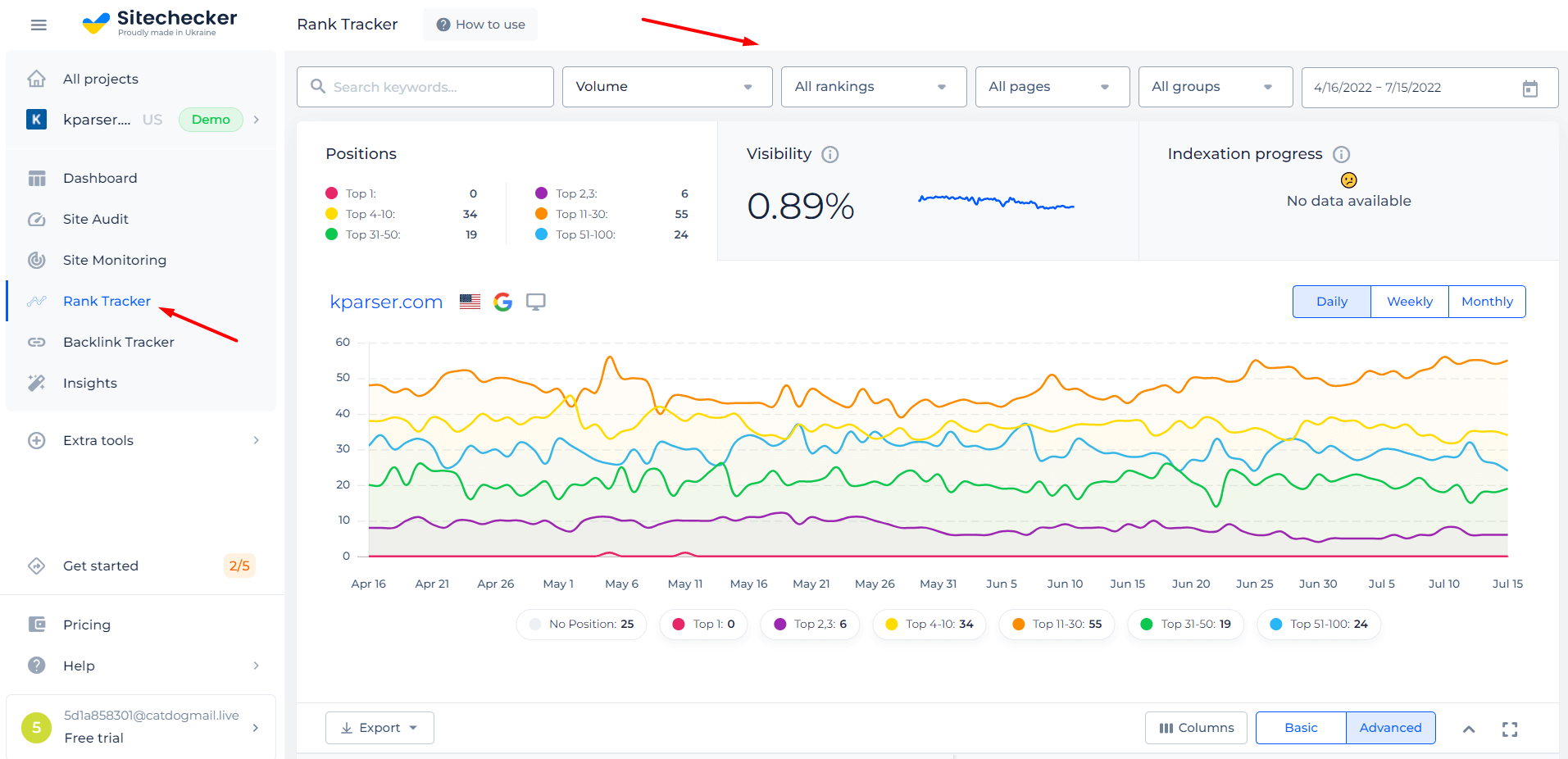Open the Pricing page link

87,625
